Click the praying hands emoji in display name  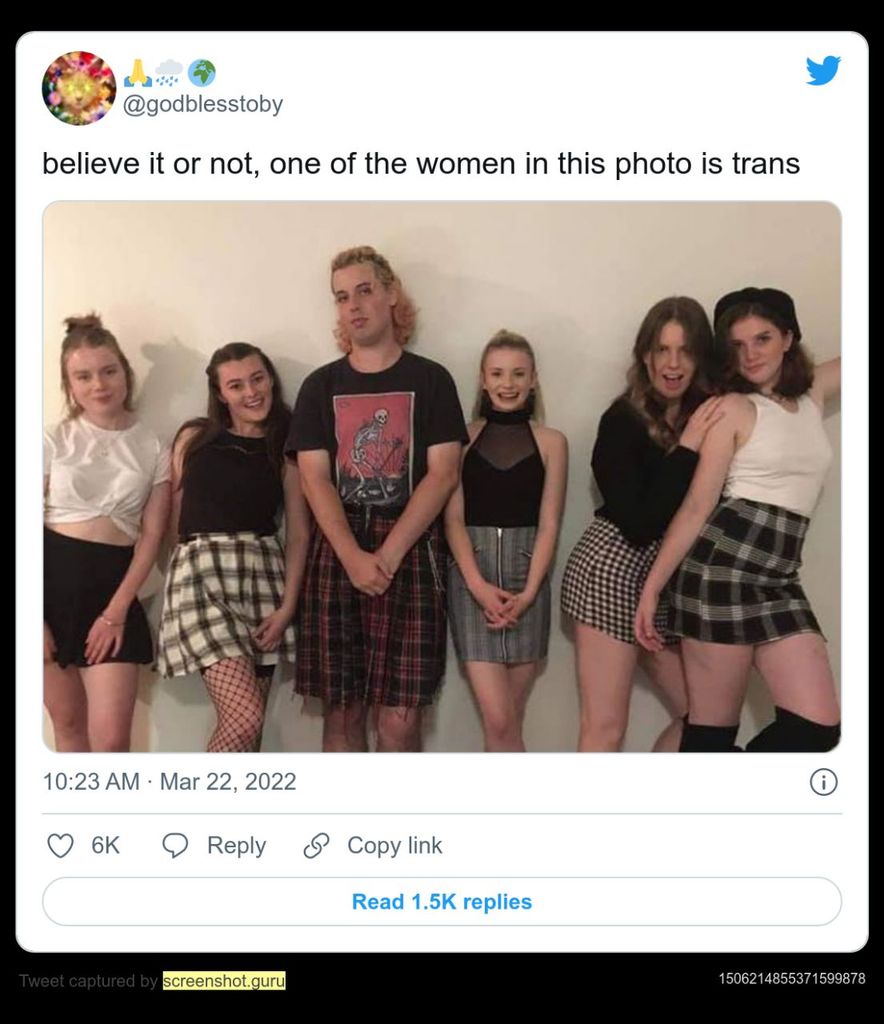[x=137, y=73]
